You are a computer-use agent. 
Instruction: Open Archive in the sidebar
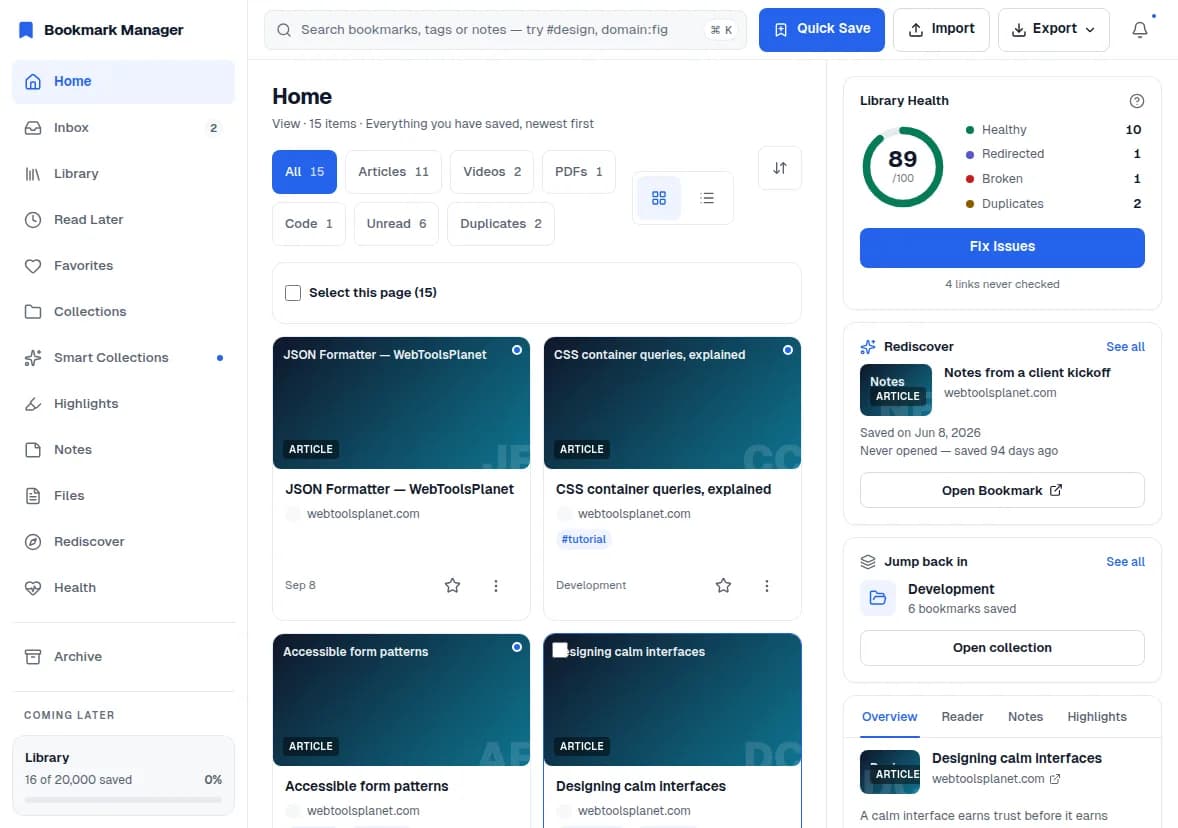coord(123,657)
